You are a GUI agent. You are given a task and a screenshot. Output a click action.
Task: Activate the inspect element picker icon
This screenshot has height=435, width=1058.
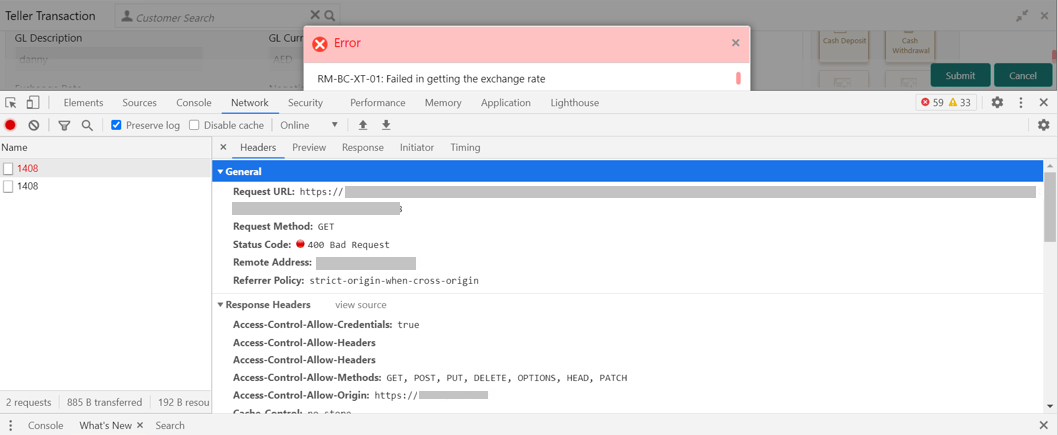[x=11, y=103]
